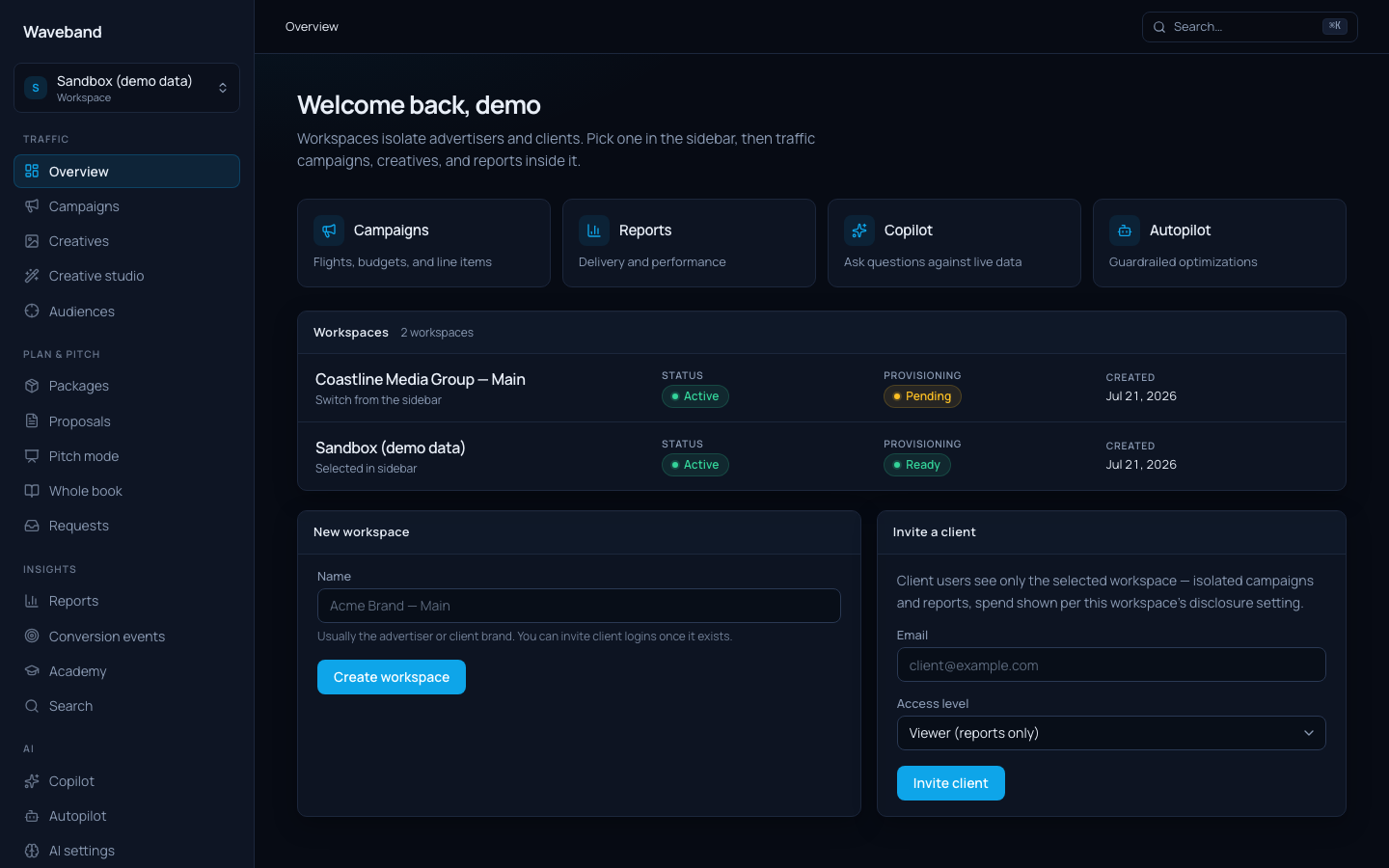
Task: Select Whole book in the sidebar
Action: coord(126,491)
